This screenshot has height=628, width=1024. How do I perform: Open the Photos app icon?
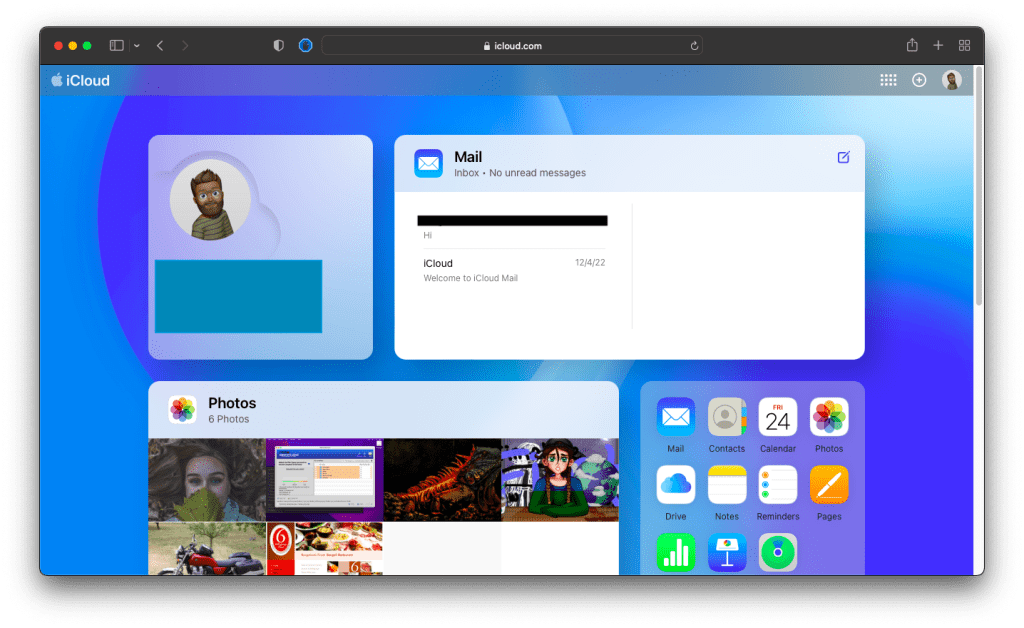click(x=828, y=417)
